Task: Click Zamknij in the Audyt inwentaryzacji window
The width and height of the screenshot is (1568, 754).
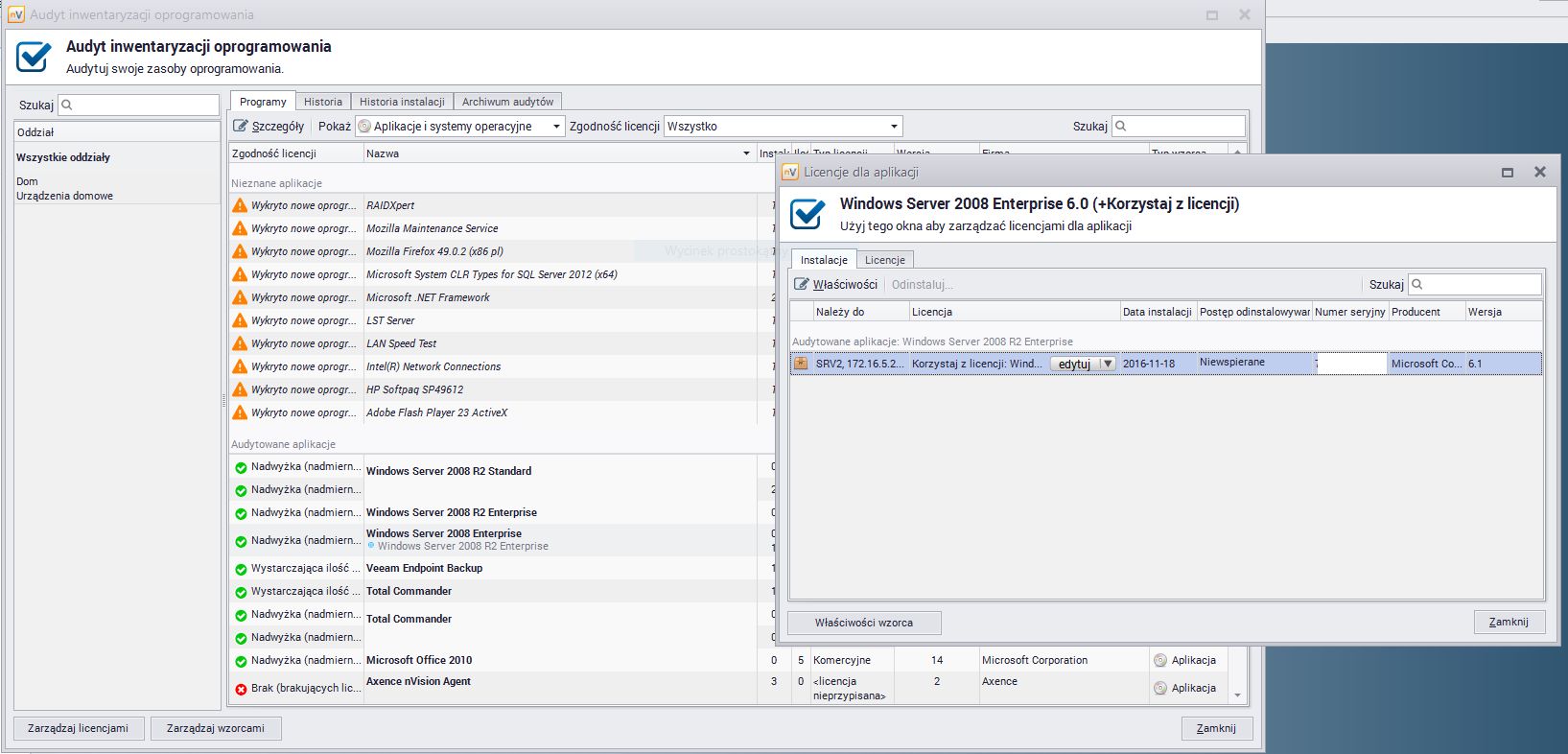Action: point(1216,728)
